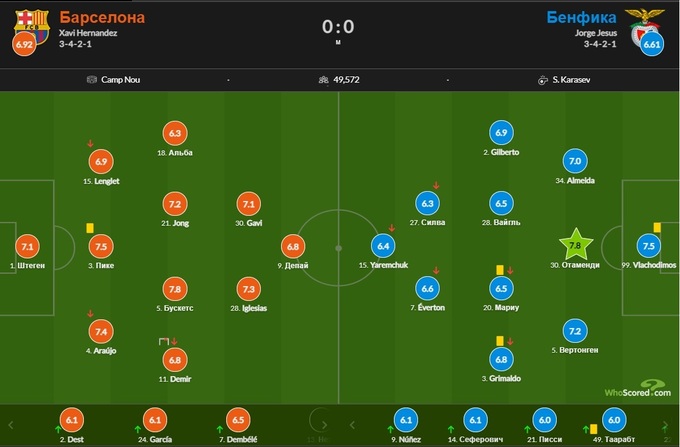This screenshot has width=680, height=447.
Task: Click Barcelona's 6.92 team rating badge
Action: coord(22,46)
